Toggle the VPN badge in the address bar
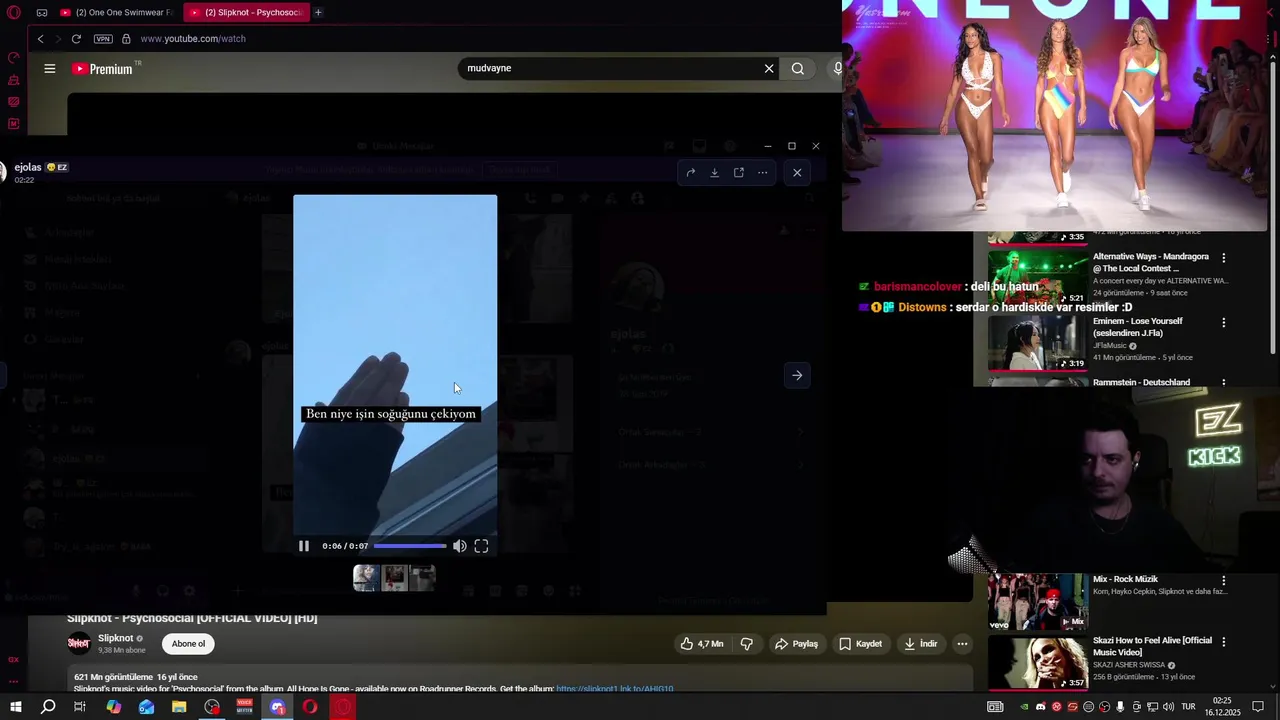Screen dimensions: 1280x720 click(x=103, y=39)
